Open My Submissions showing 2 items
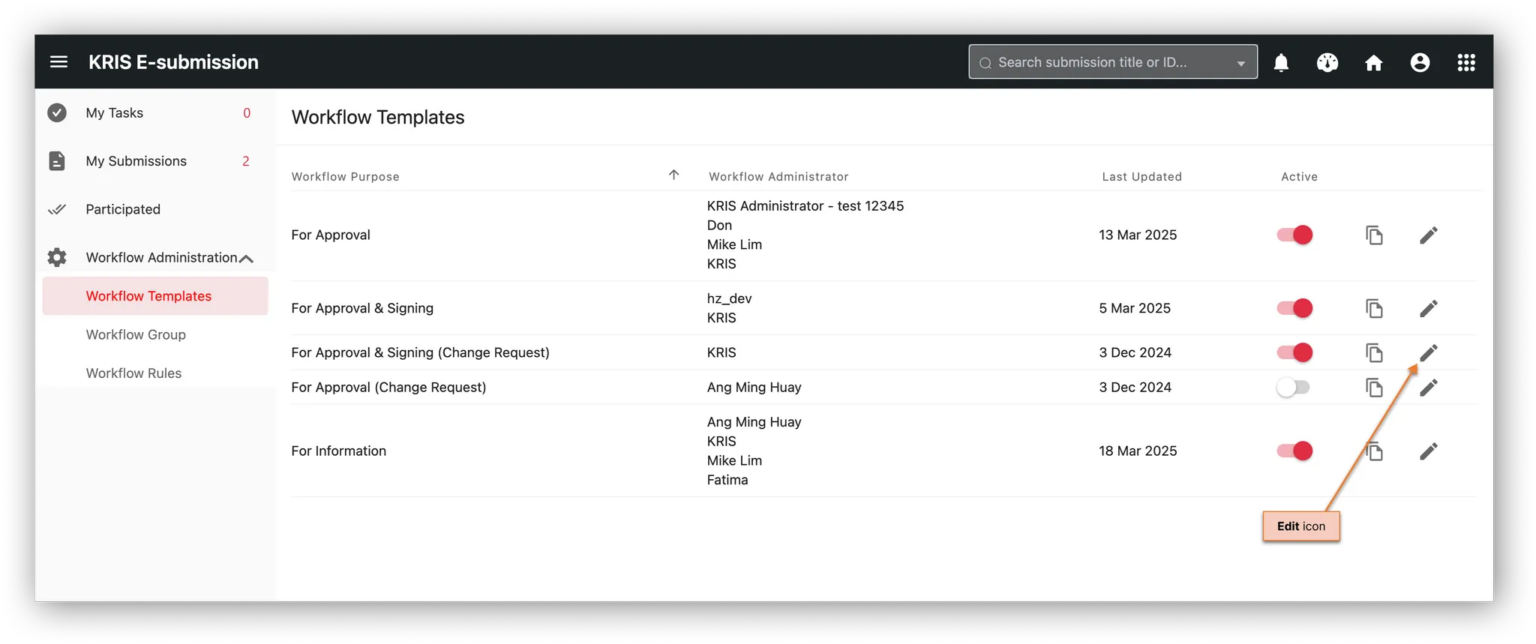1536x644 pixels. click(x=136, y=160)
